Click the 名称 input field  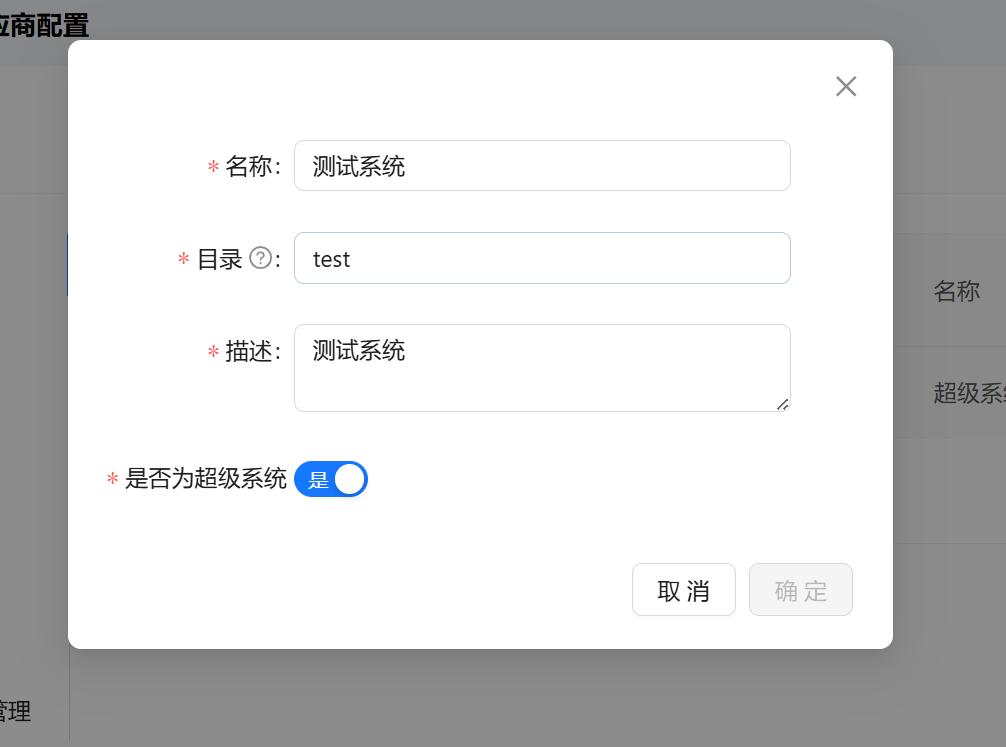(x=542, y=166)
